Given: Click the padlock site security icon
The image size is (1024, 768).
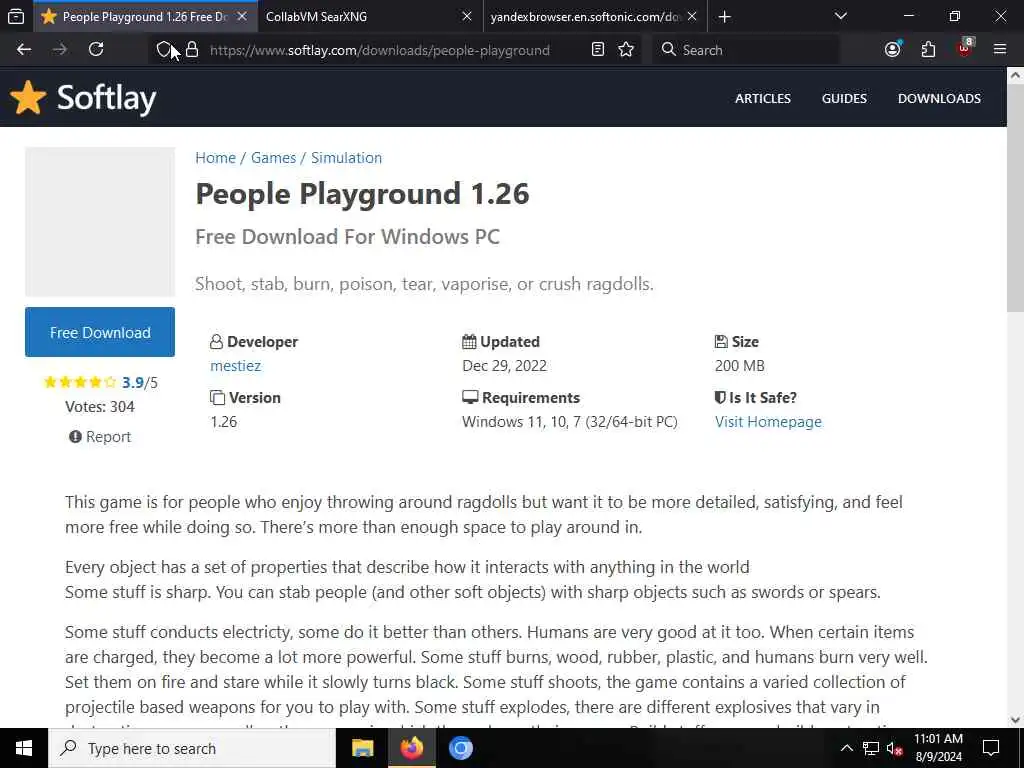Looking at the screenshot, I should pyautogui.click(x=192, y=50).
